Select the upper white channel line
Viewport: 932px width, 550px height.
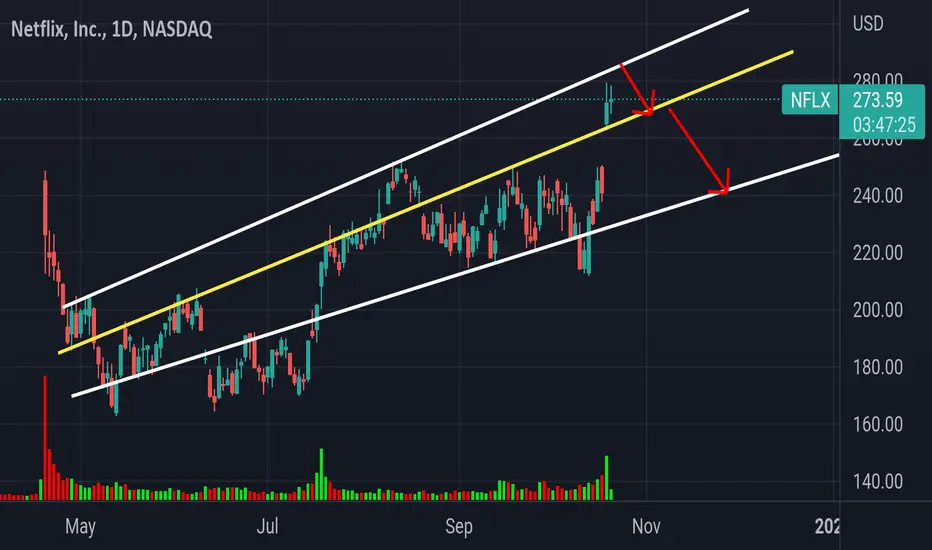pos(405,158)
